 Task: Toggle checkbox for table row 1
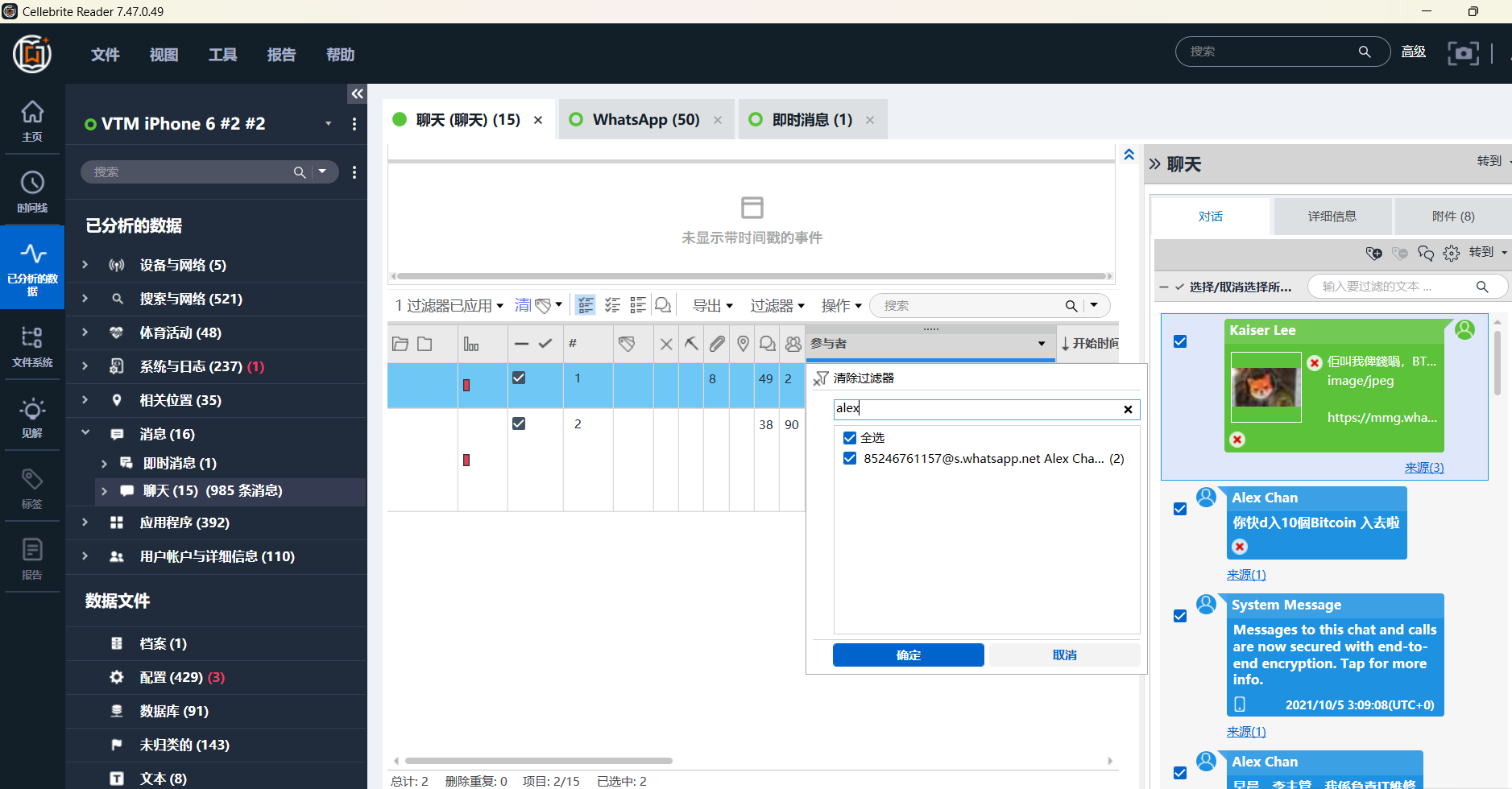coord(519,378)
